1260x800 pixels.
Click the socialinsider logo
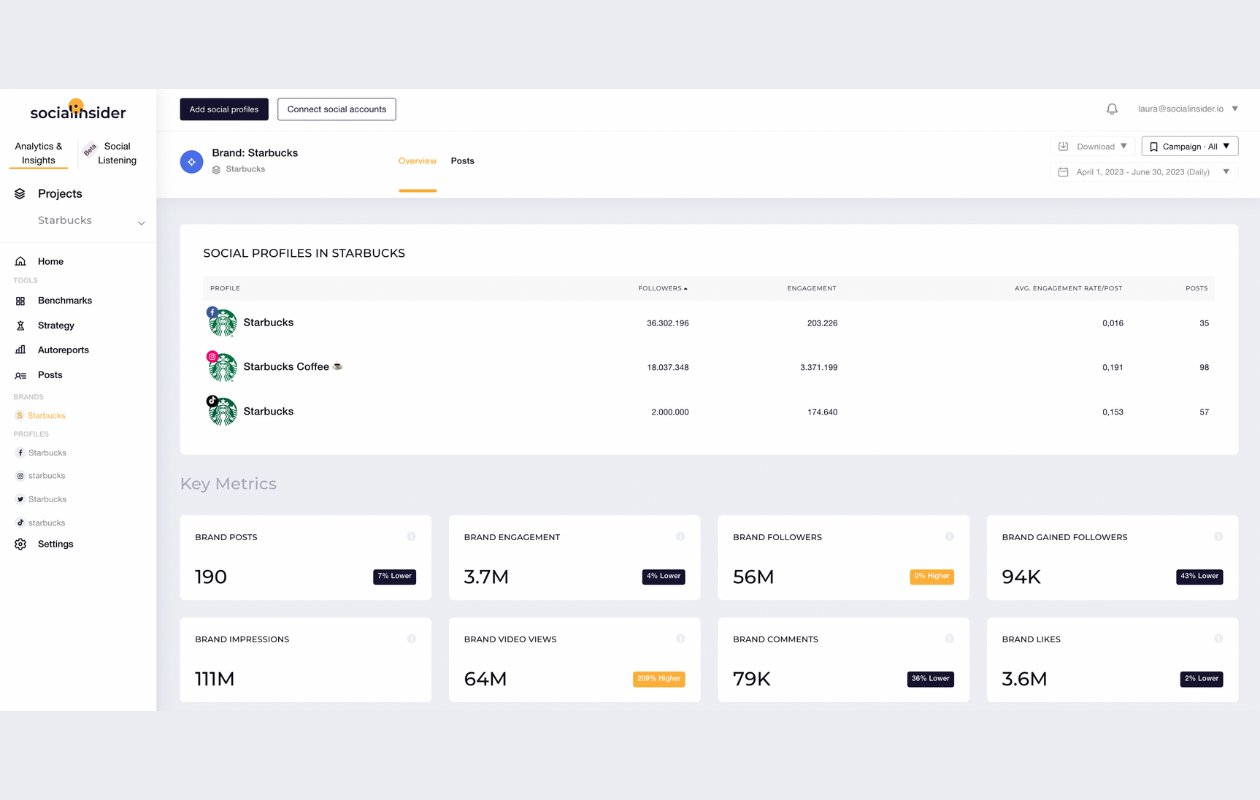pyautogui.click(x=78, y=111)
